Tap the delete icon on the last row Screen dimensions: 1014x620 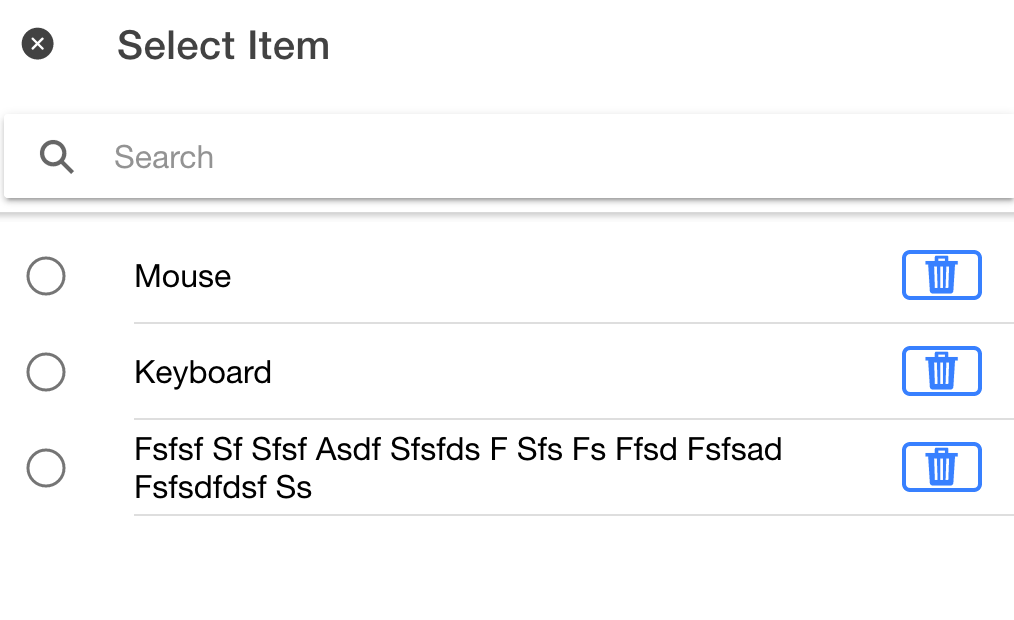coord(941,467)
